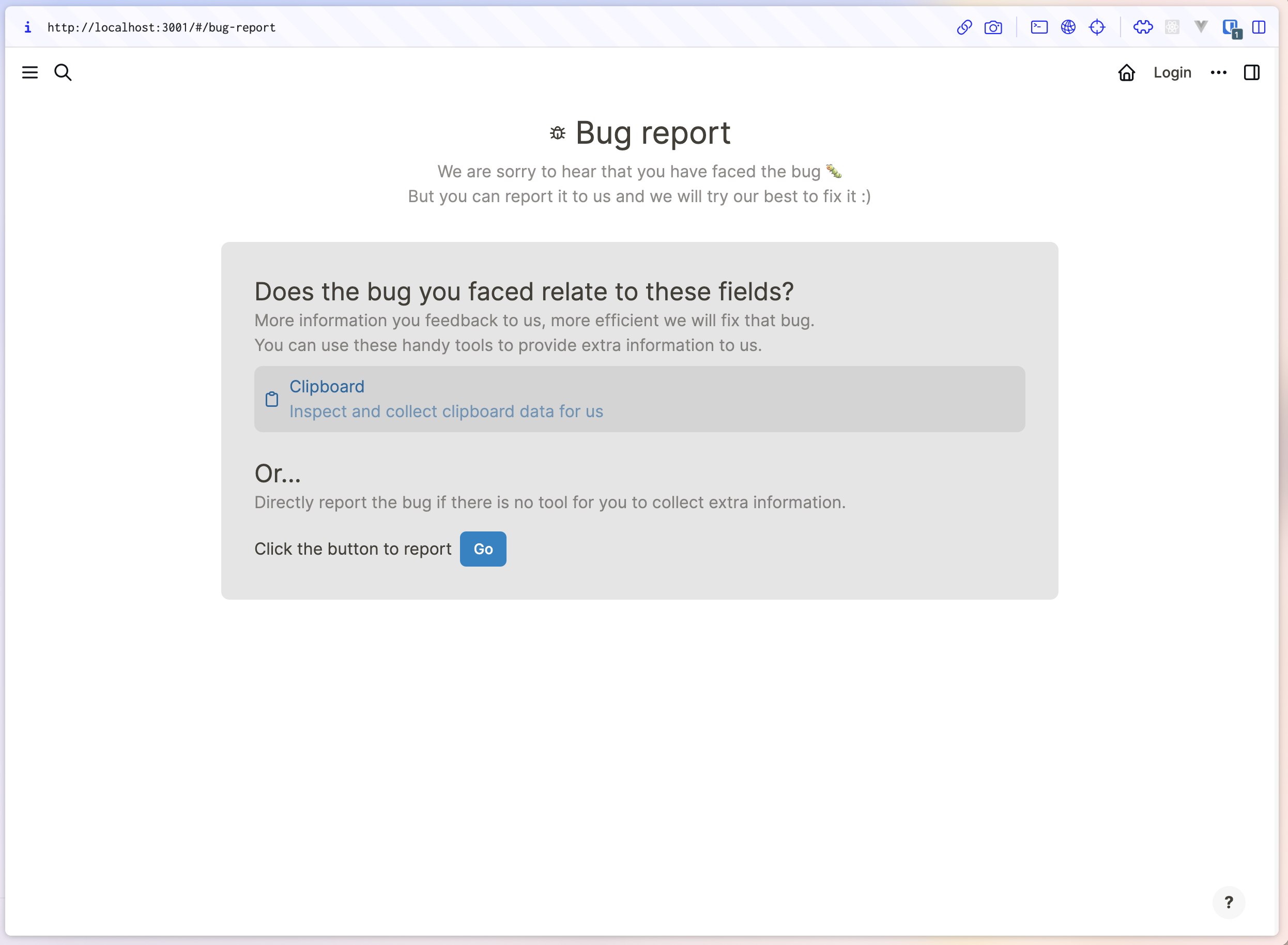
Task: Click the React devtools extension icon
Action: tap(1172, 27)
